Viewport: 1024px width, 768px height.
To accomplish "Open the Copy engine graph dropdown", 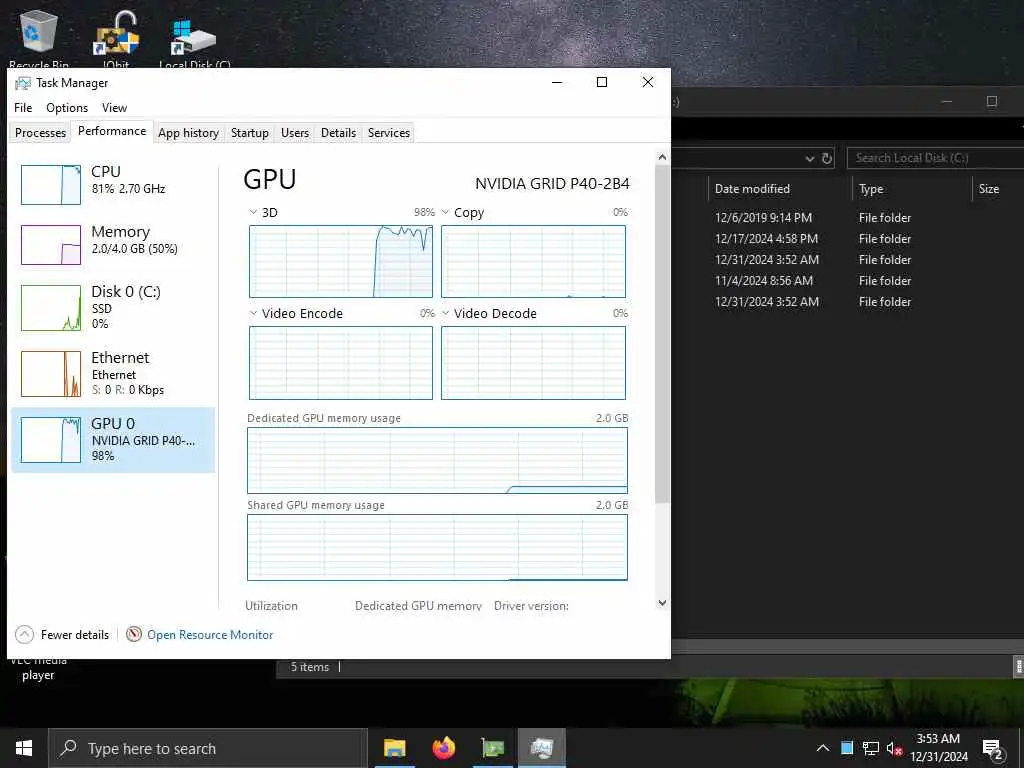I will coord(445,212).
